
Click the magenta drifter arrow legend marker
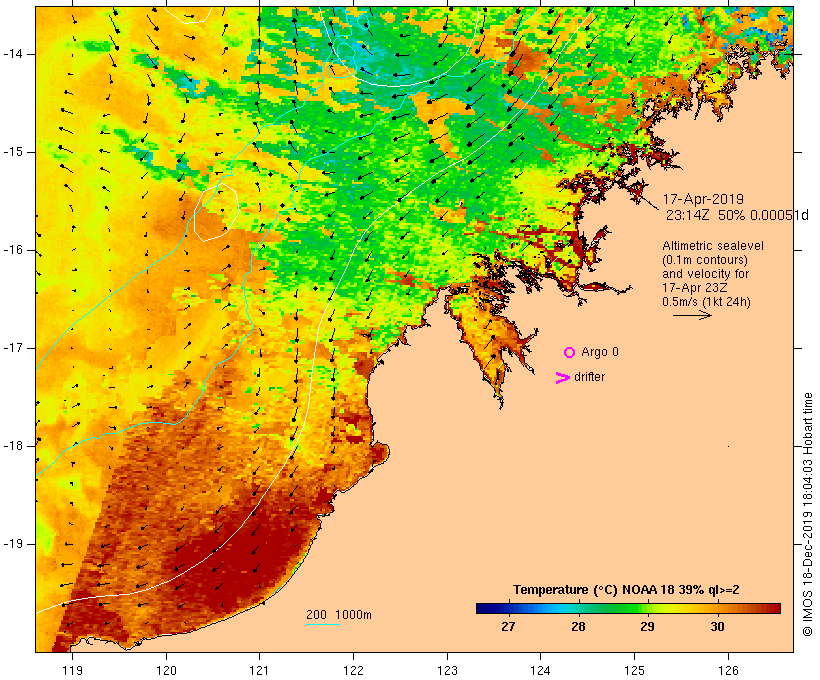[563, 378]
